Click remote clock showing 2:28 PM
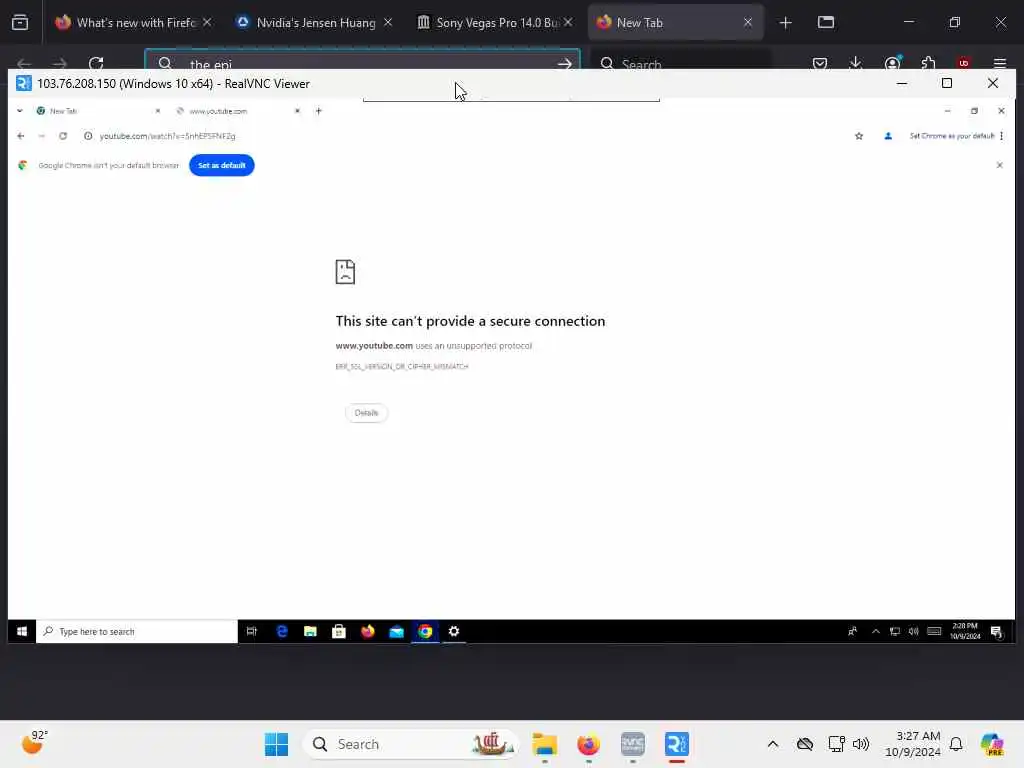 [x=965, y=631]
